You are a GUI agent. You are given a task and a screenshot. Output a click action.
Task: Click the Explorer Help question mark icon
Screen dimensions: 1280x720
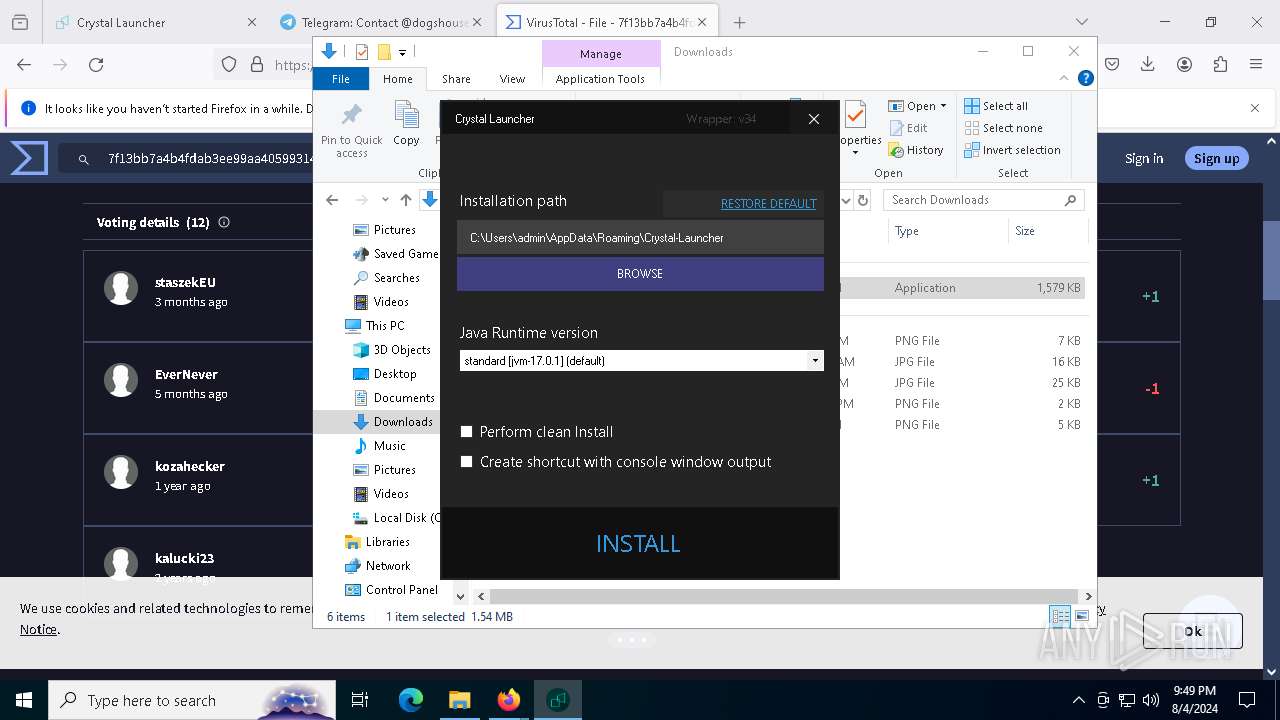click(x=1086, y=78)
